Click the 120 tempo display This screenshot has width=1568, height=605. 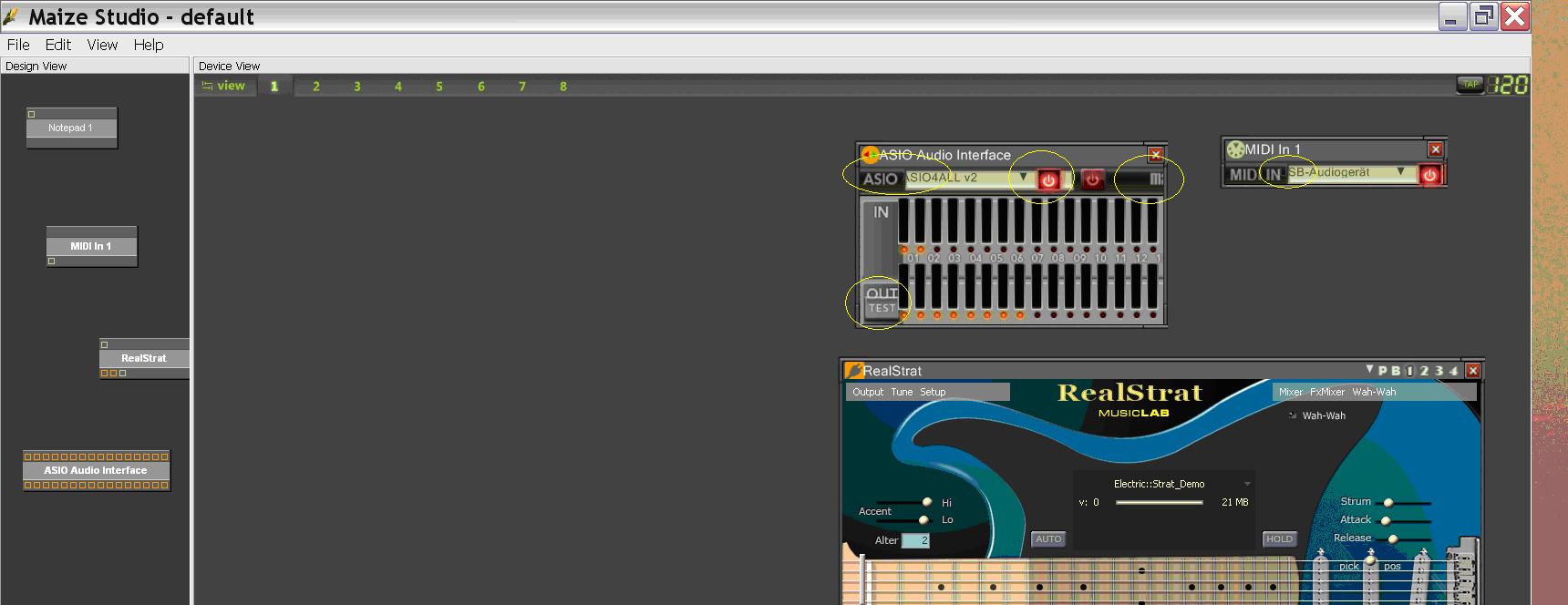(1508, 85)
